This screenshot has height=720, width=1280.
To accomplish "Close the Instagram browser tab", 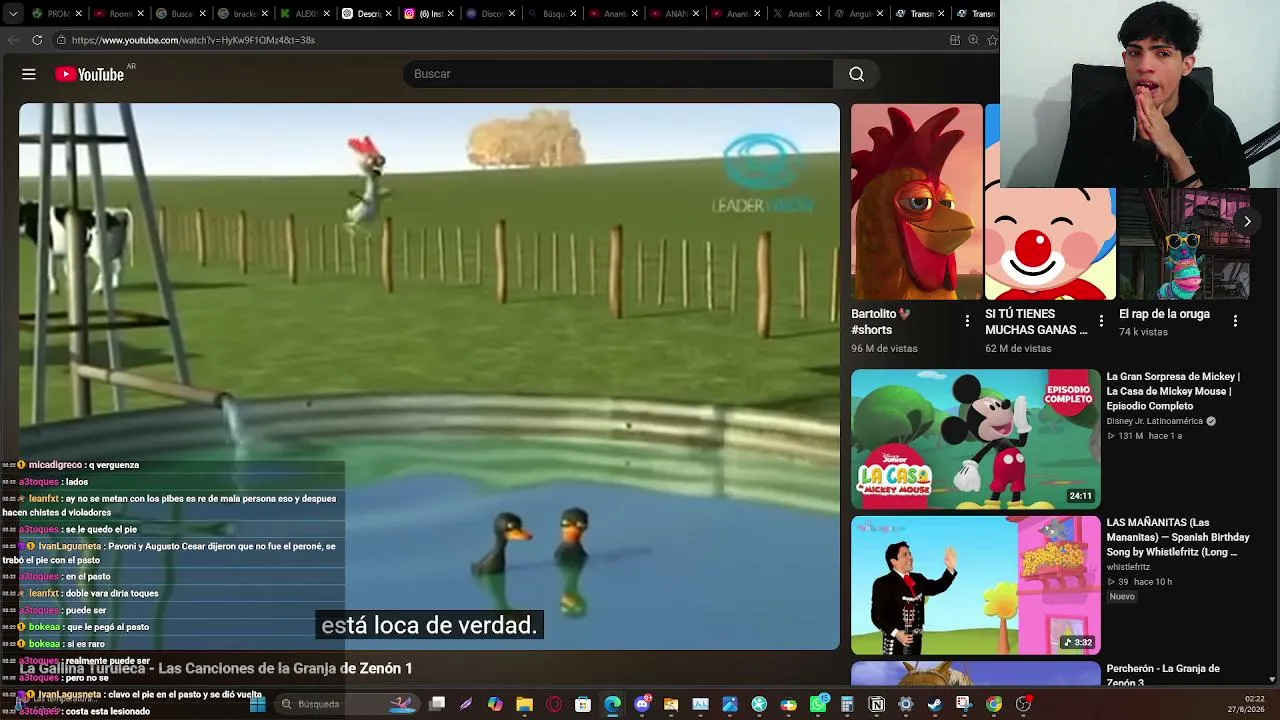I will [450, 14].
